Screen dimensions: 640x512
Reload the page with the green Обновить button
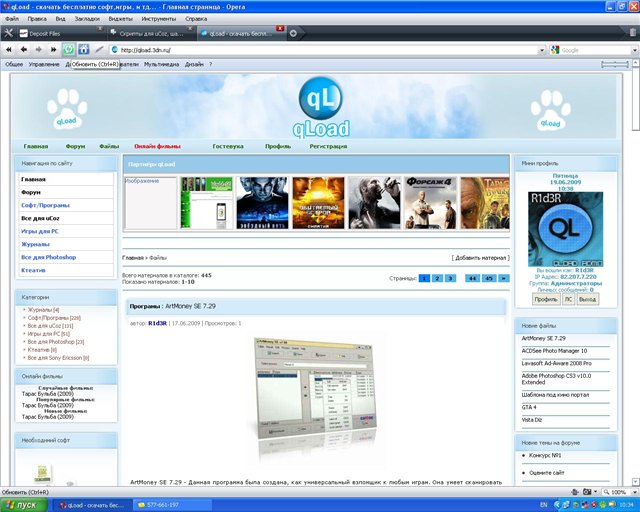(68, 49)
